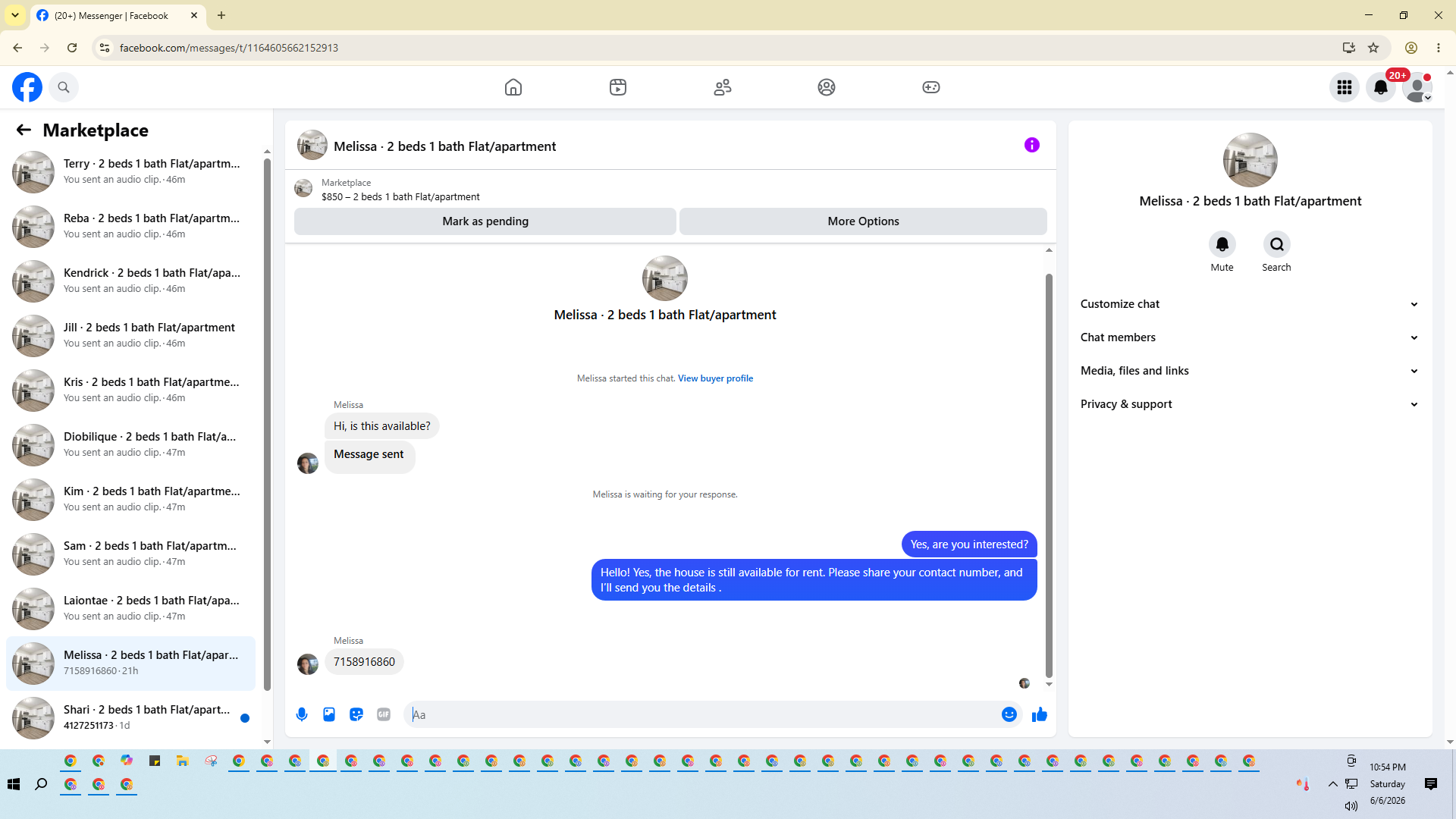Click Melissa's avatar in the chat header
1456x819 pixels.
[x=312, y=145]
